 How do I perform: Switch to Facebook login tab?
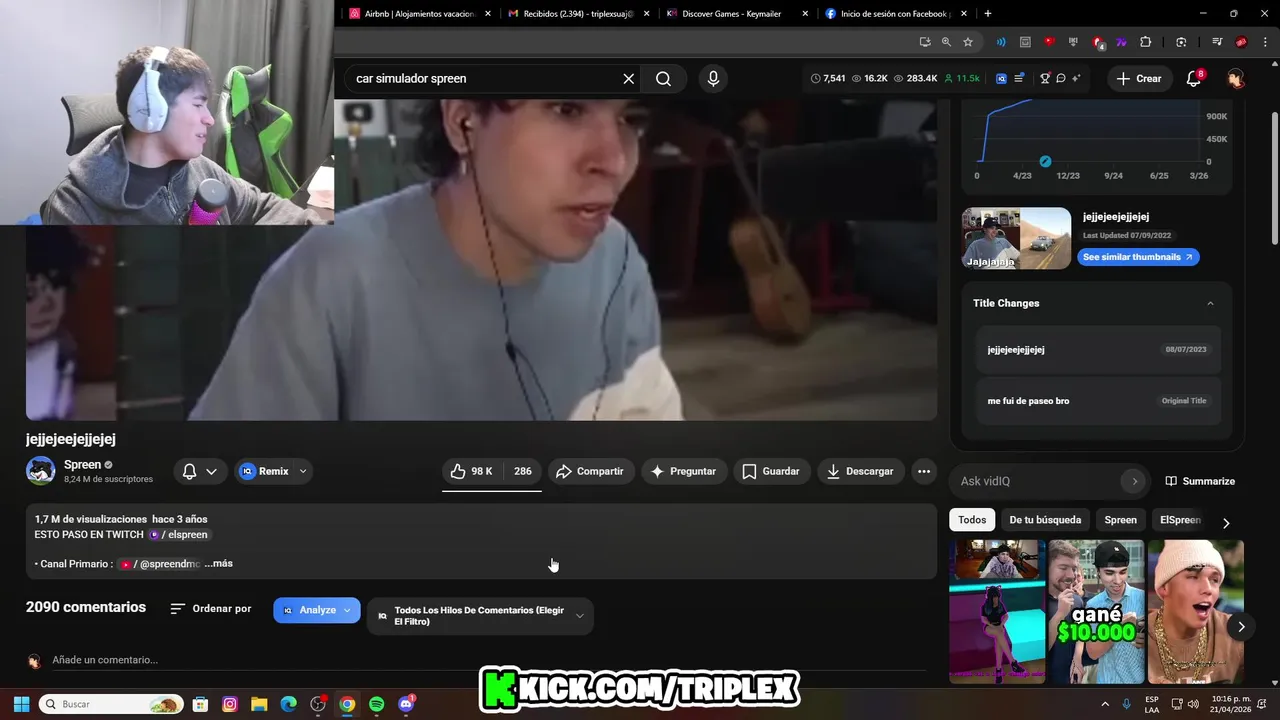click(x=896, y=14)
